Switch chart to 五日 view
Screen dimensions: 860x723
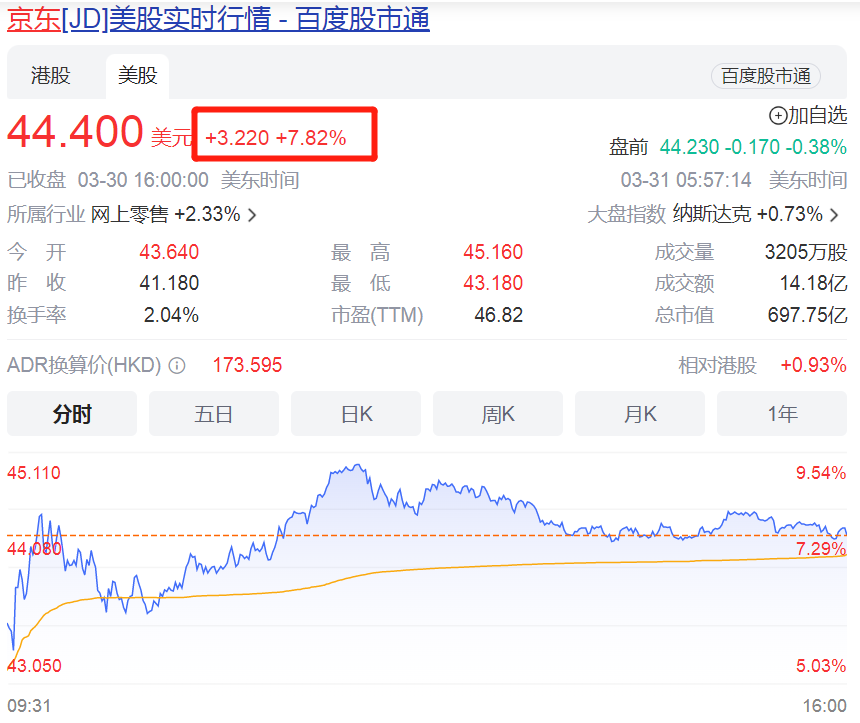(x=214, y=414)
